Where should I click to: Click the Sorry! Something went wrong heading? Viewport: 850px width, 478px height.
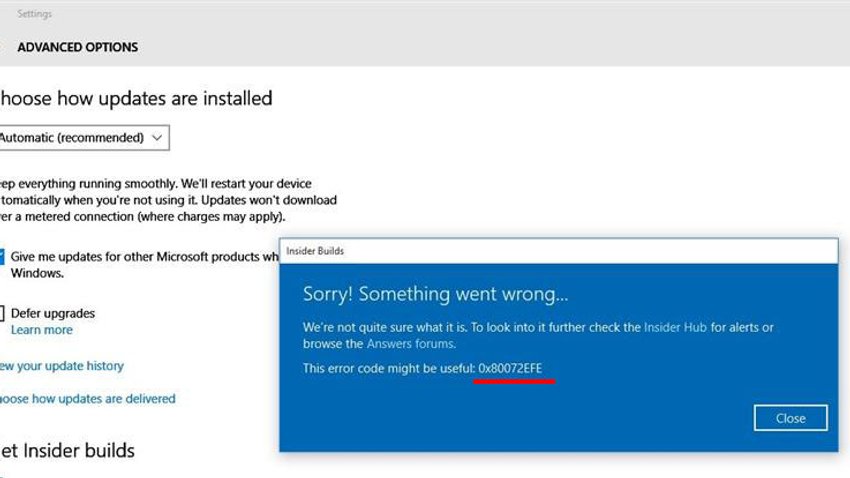click(435, 294)
